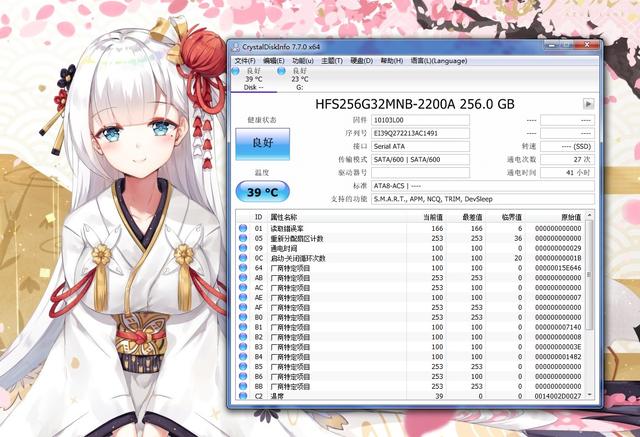The image size is (640, 437).
Task: Click the empty drive letter field
Action: [x=420, y=173]
